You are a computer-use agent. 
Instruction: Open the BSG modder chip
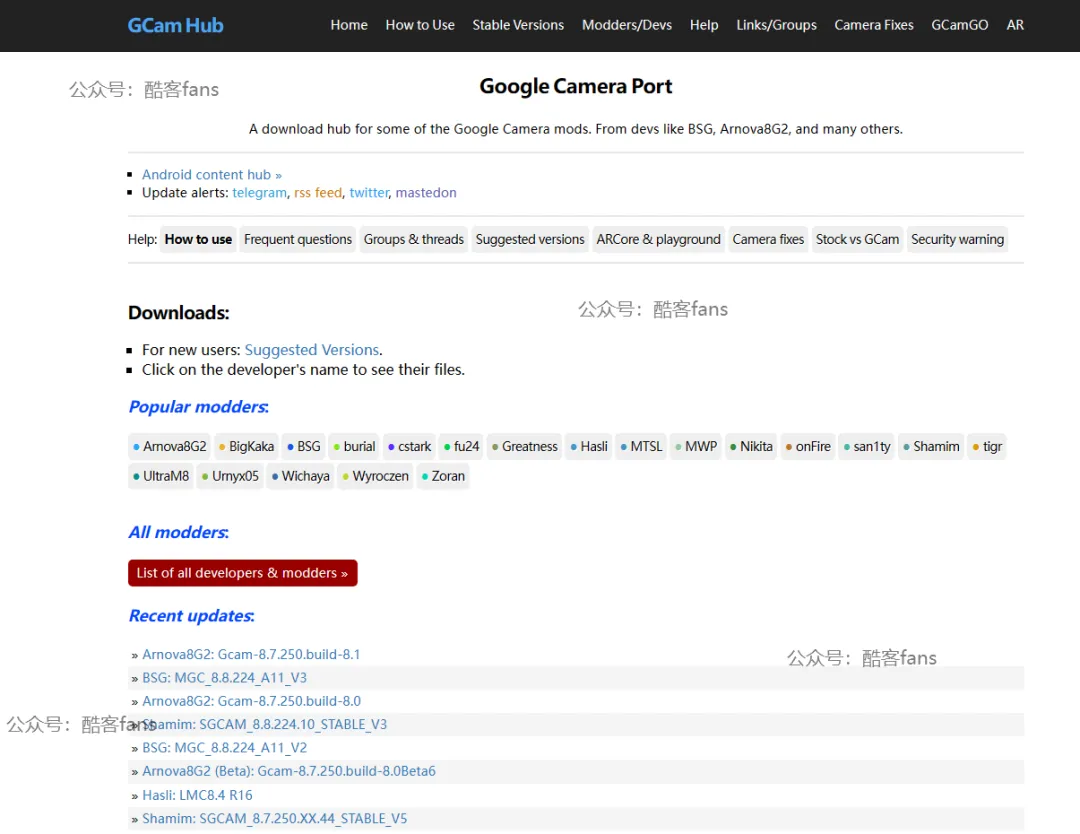(x=303, y=447)
